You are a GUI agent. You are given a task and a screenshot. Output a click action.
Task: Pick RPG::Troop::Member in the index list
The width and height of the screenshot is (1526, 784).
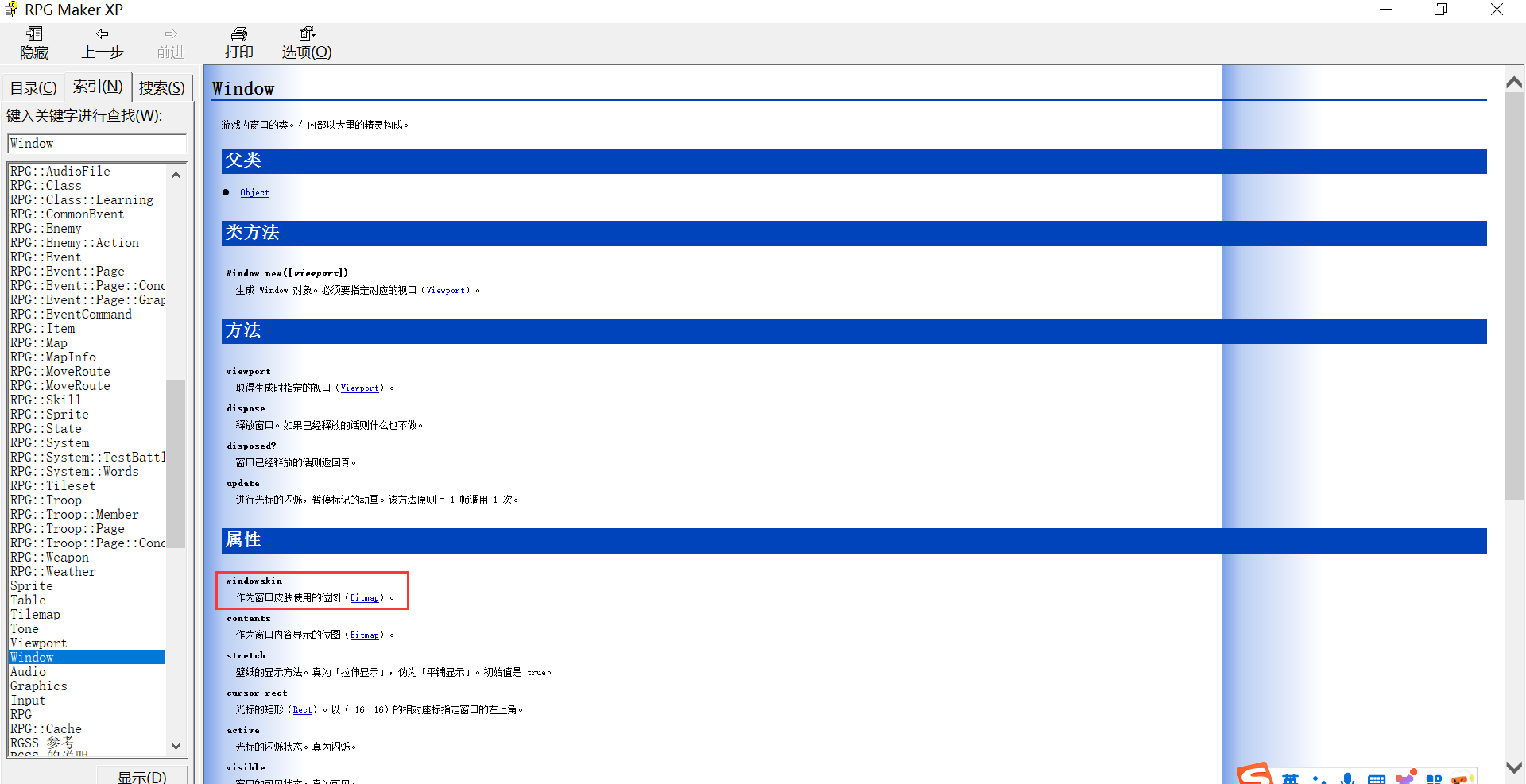pos(75,515)
